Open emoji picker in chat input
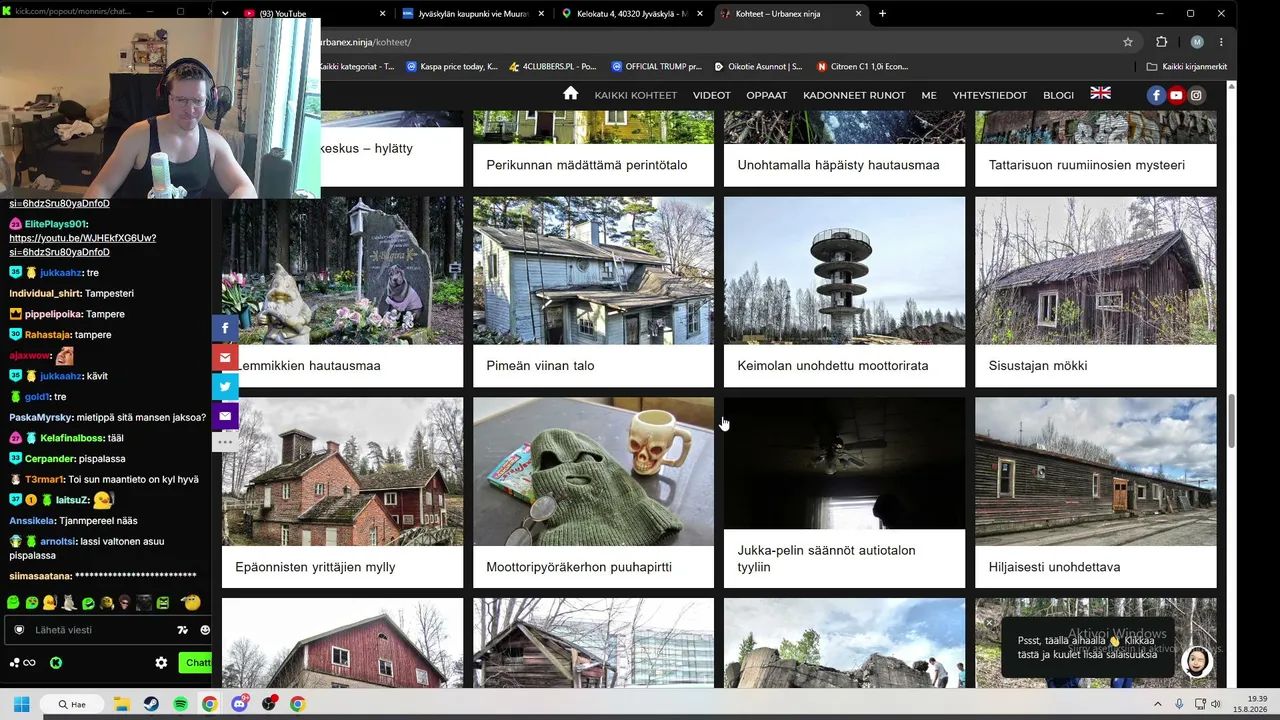 coord(205,630)
